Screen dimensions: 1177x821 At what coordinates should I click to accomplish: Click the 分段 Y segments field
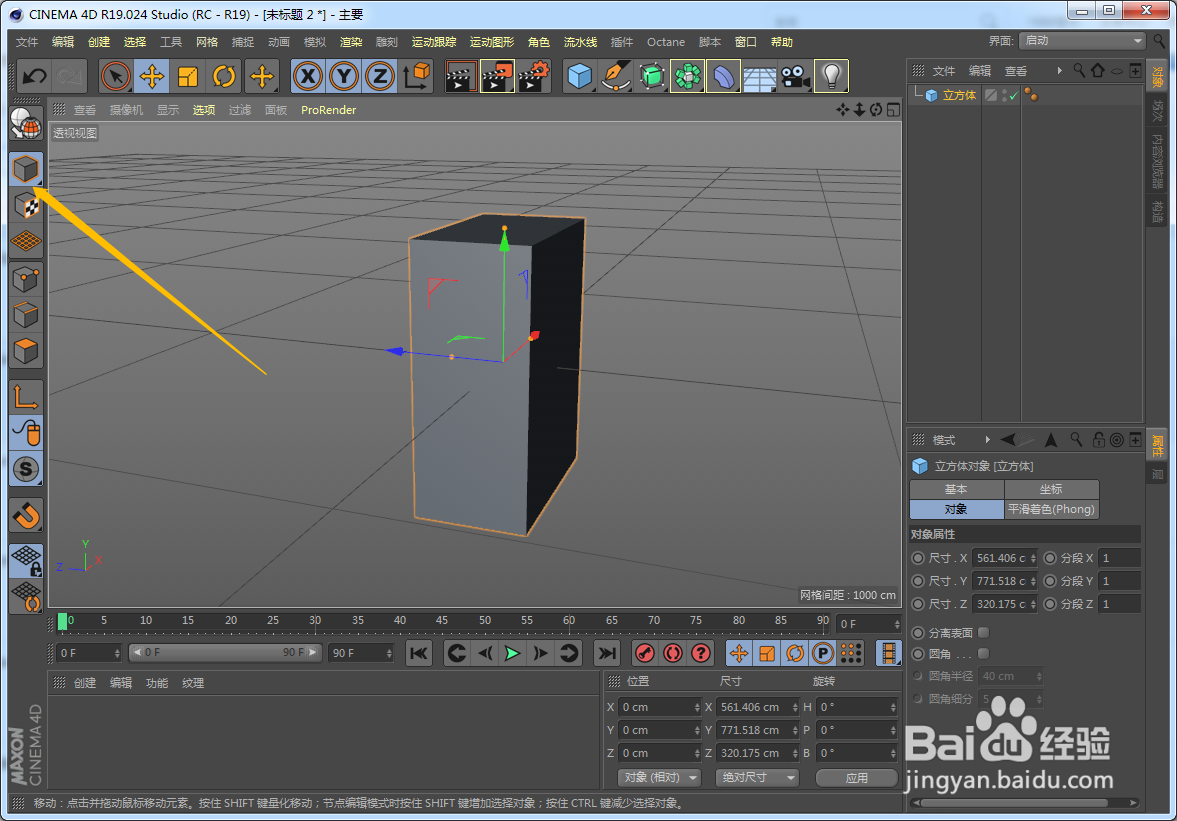[1118, 581]
